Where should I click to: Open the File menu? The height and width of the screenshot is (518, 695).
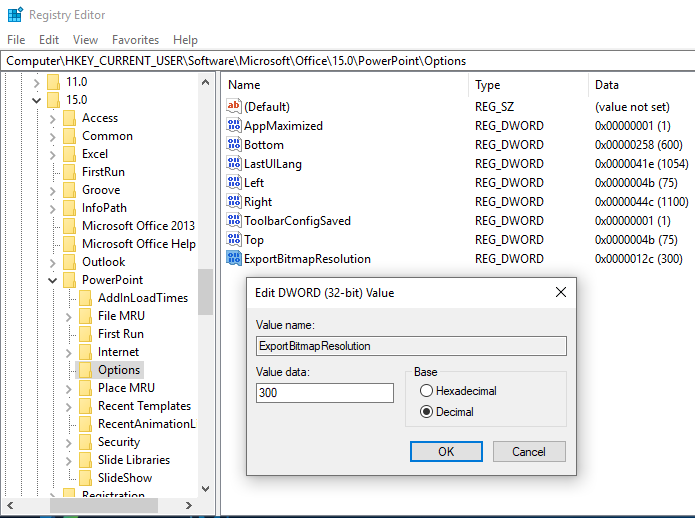[16, 40]
